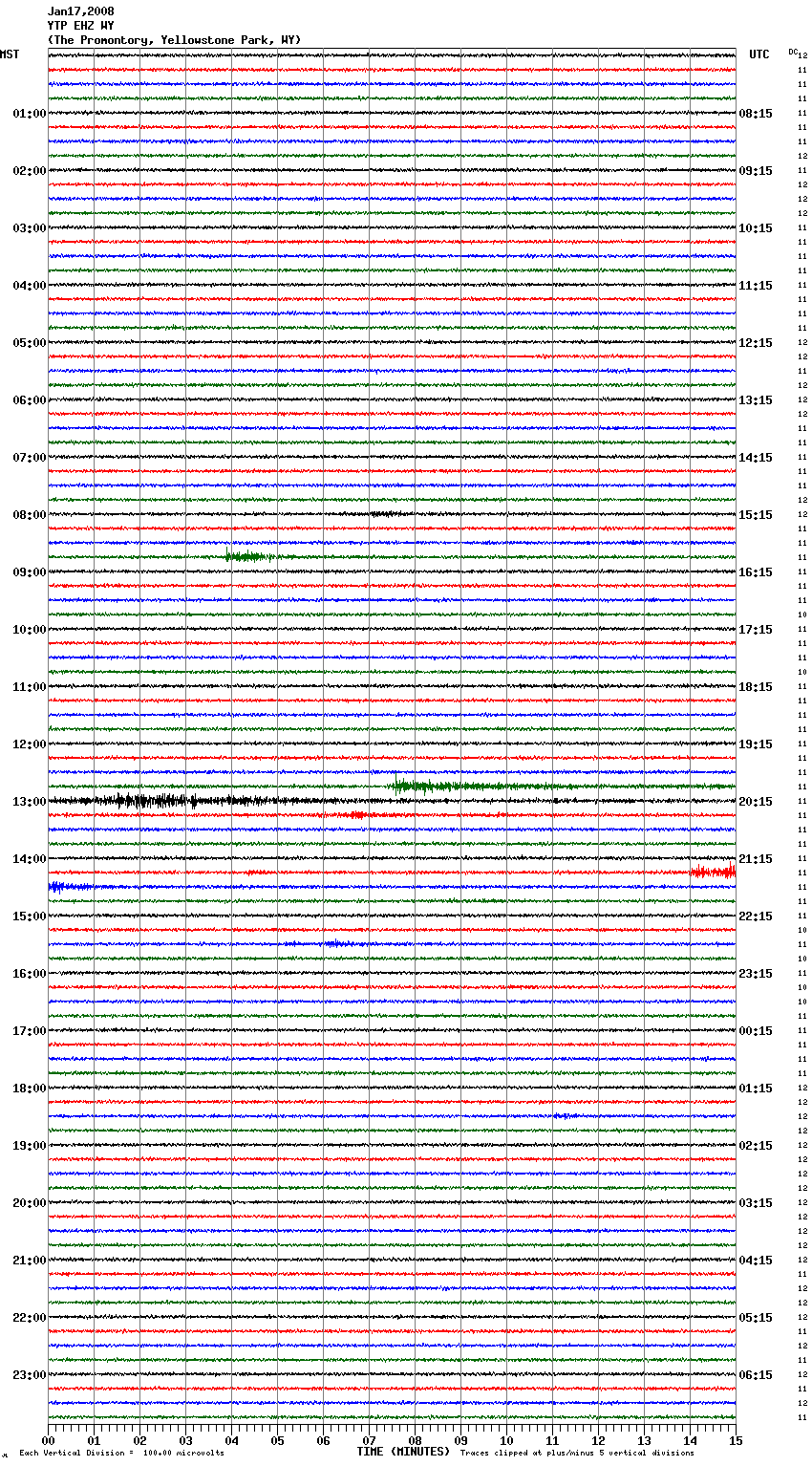Select the 09:15 UTC time label
Screen dimensions: 812x1466
point(756,171)
